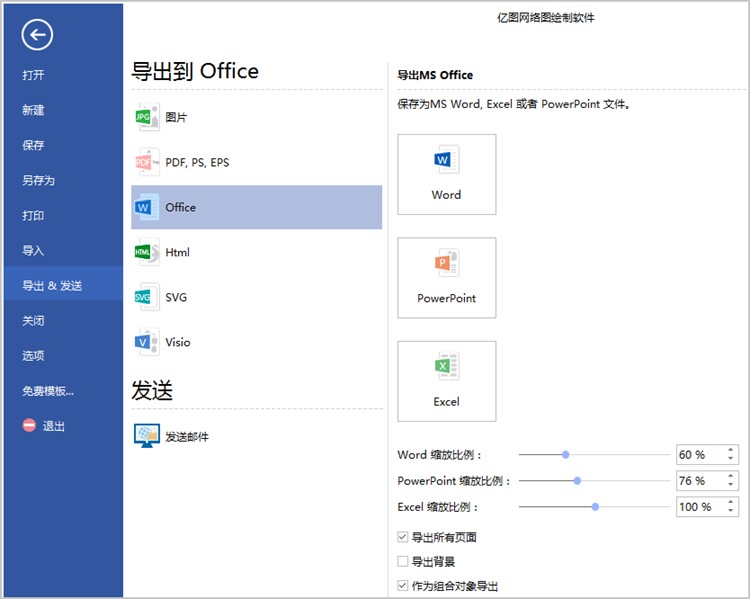750x599 pixels.
Task: Click 退出 label in the sidebar
Action: (54, 426)
